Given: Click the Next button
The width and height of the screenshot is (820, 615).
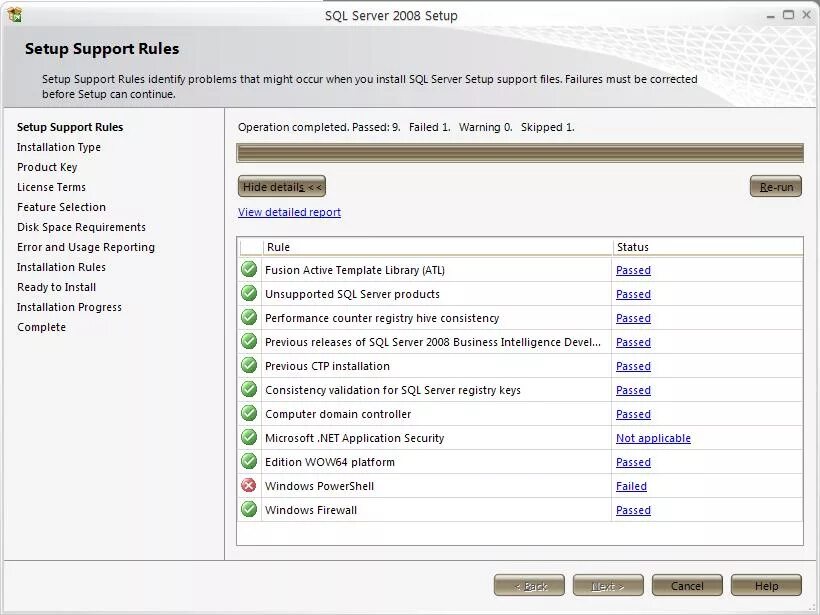Looking at the screenshot, I should tap(608, 585).
